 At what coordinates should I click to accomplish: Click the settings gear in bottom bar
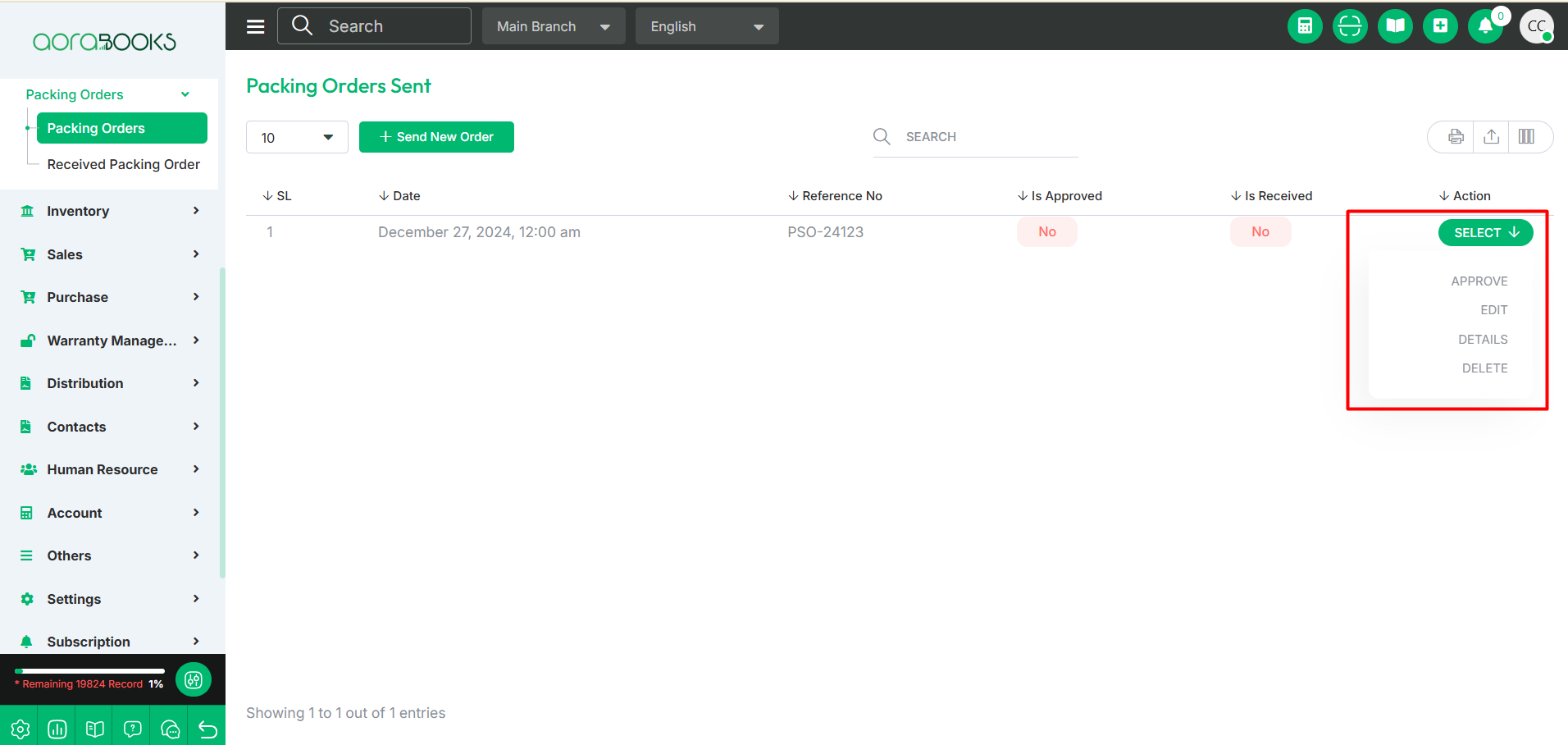21,729
